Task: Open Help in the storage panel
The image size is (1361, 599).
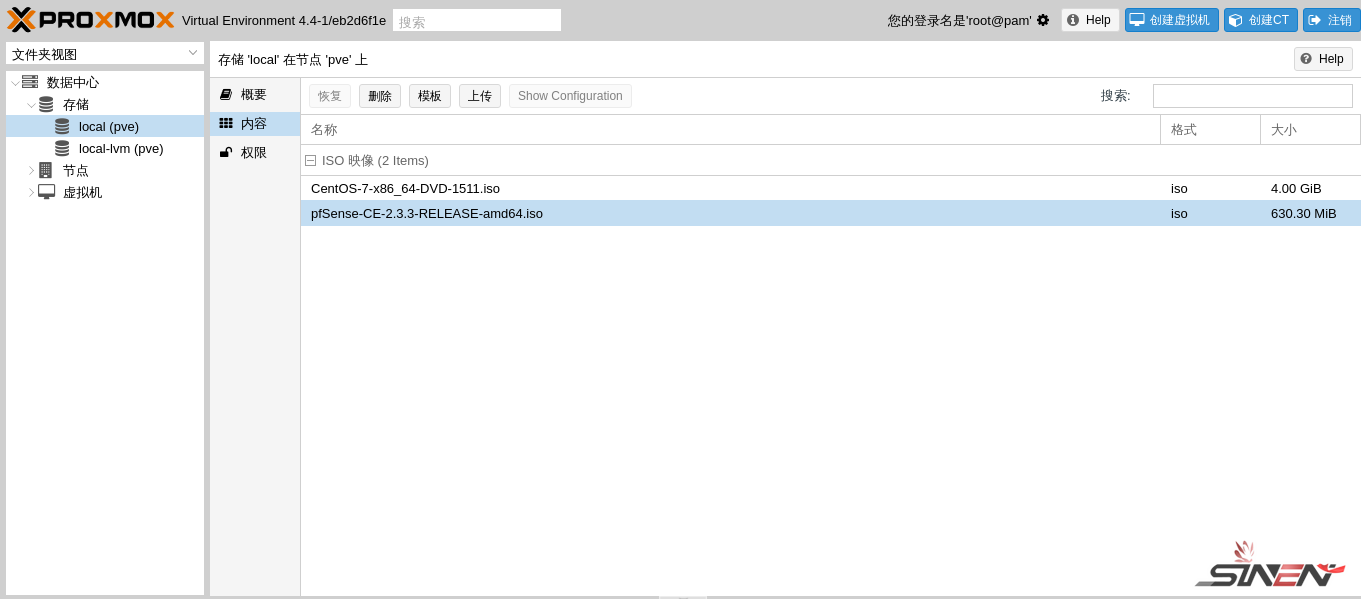Action: pos(1323,59)
